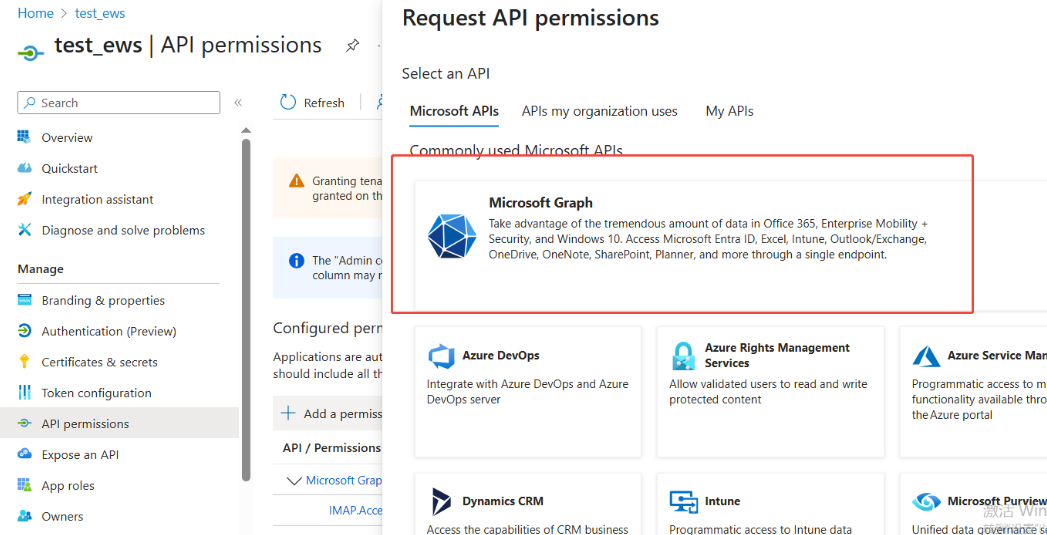
Task: Open the My APIs tab
Action: pos(729,111)
